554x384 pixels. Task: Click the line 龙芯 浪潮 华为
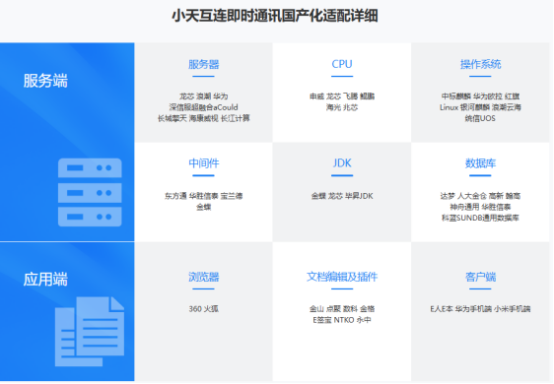tap(204, 96)
